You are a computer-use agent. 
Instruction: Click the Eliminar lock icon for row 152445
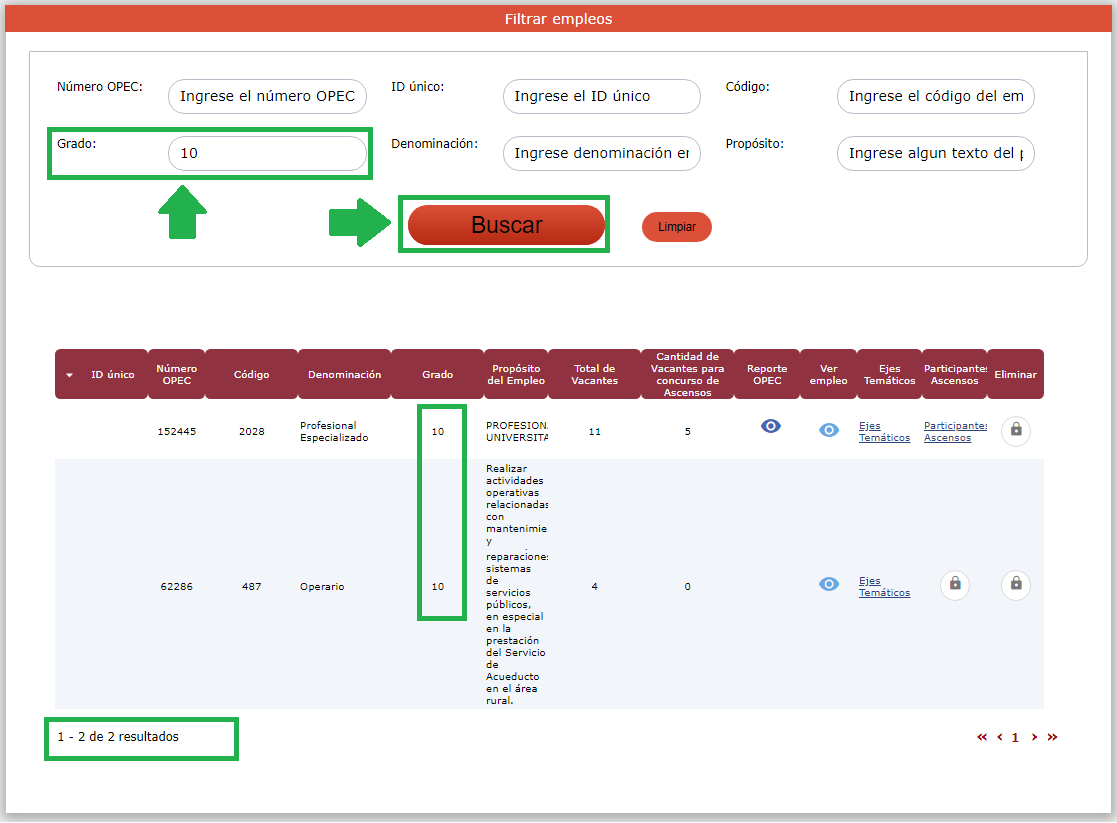click(1016, 430)
